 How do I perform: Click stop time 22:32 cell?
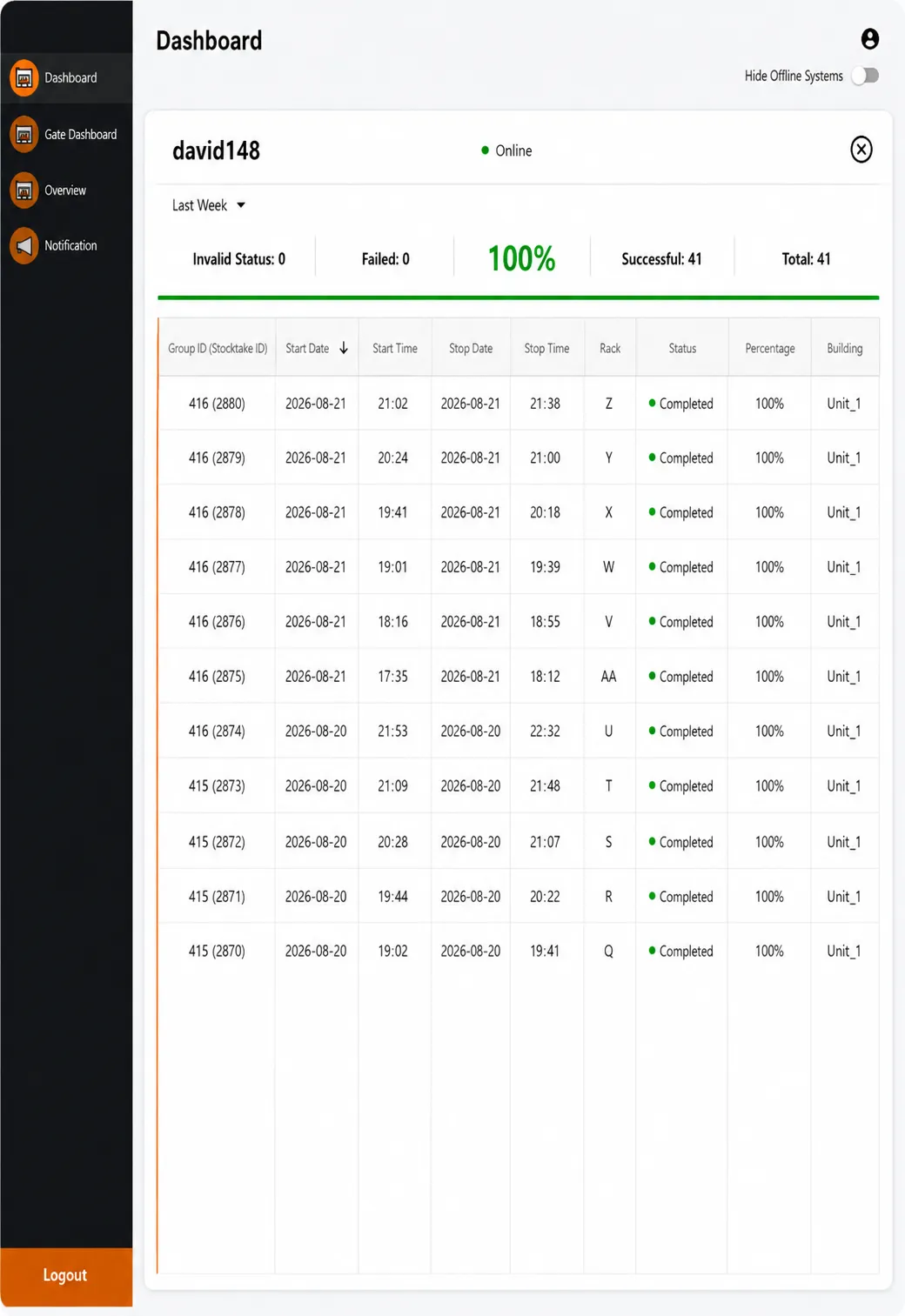pyautogui.click(x=546, y=731)
